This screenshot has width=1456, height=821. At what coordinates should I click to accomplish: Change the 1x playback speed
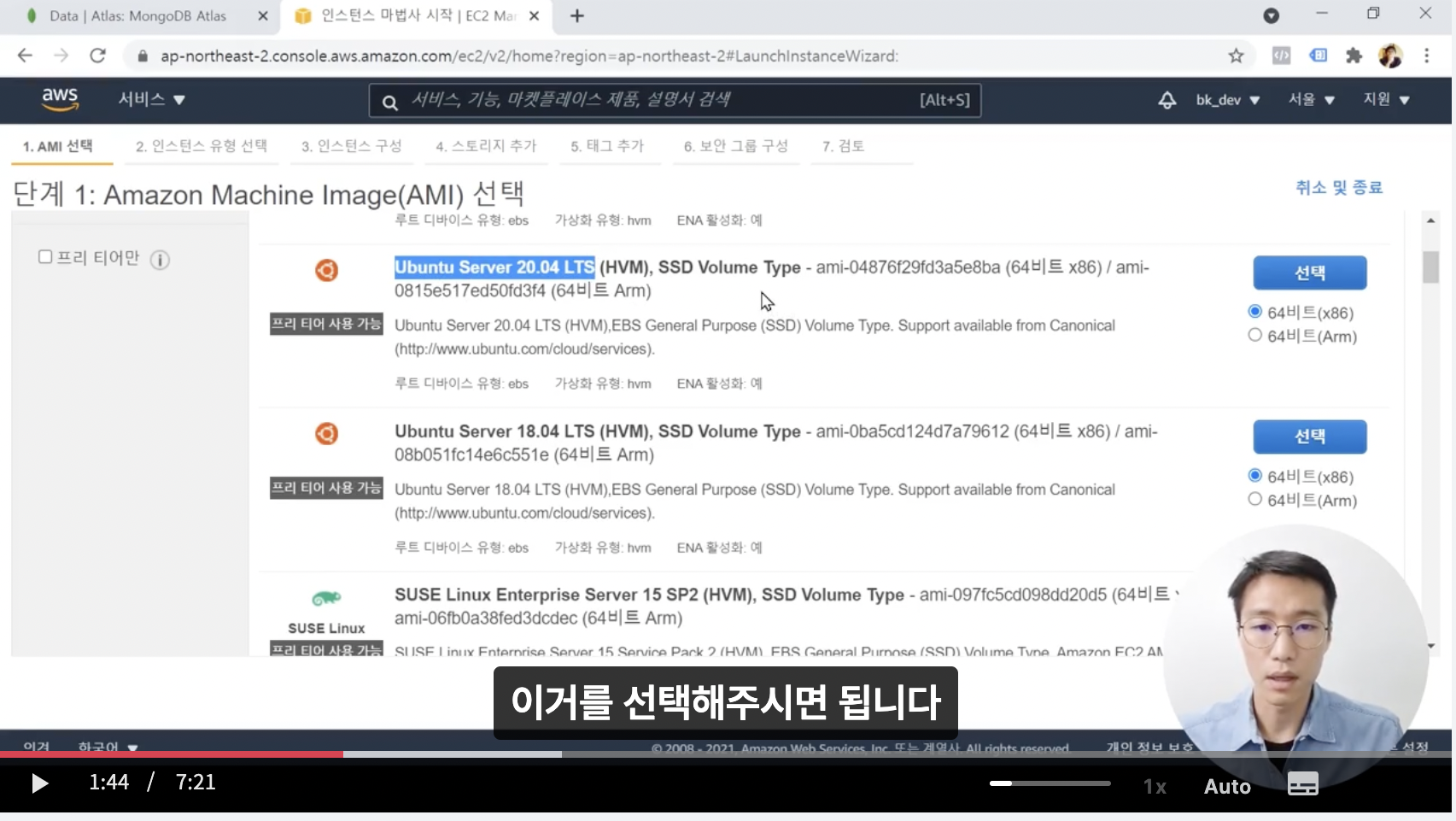pos(1155,786)
